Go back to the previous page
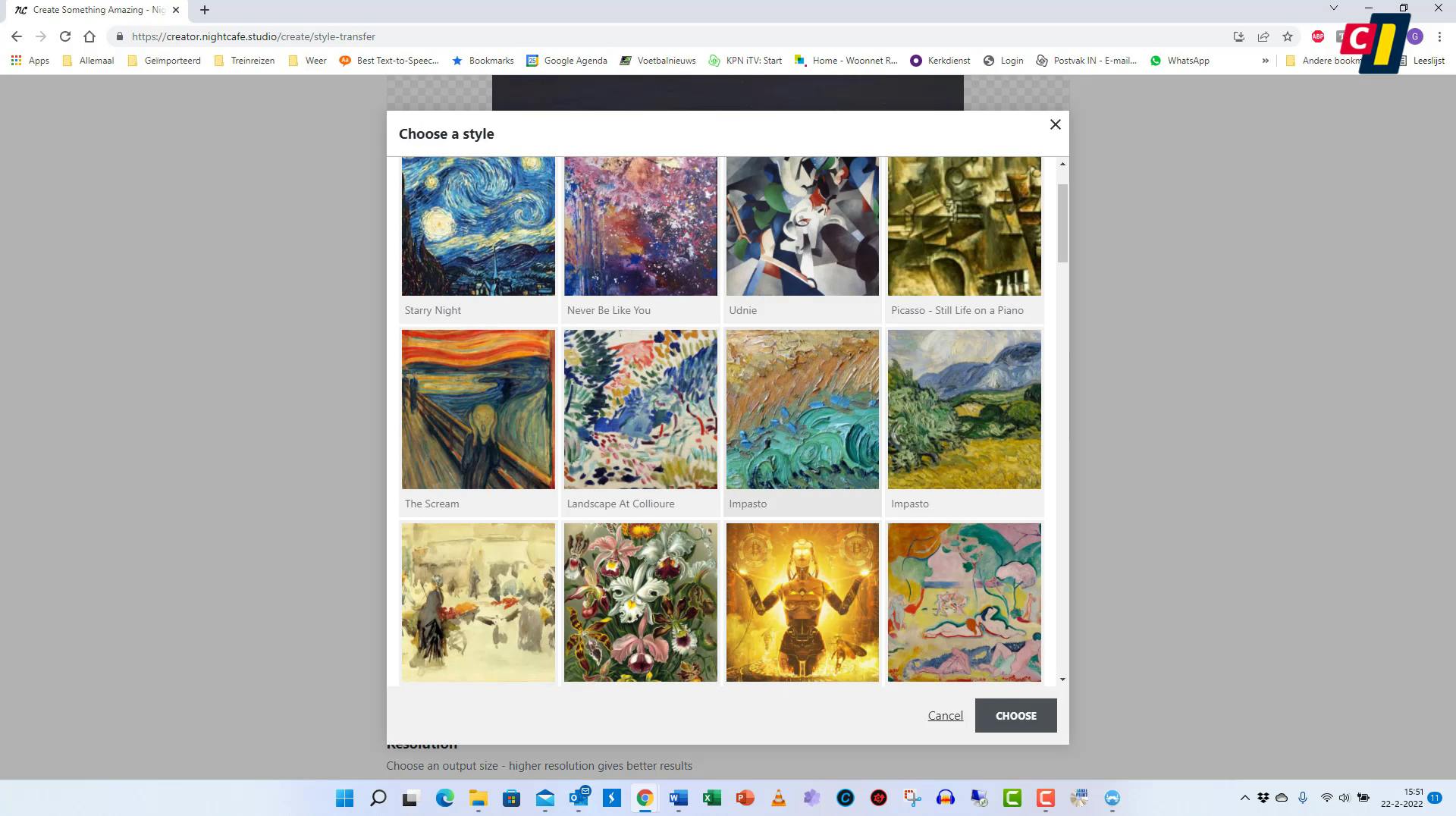The image size is (1456, 816). pyautogui.click(x=17, y=36)
